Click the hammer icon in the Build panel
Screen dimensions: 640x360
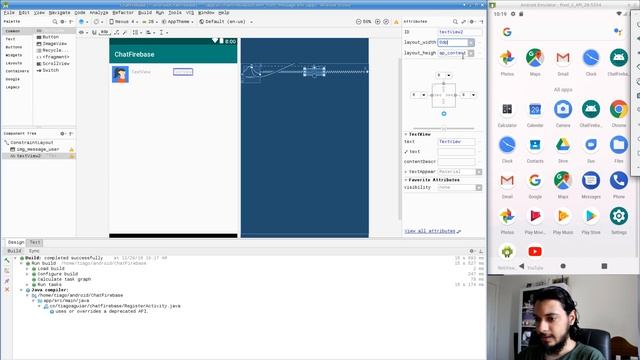pos(7,260)
